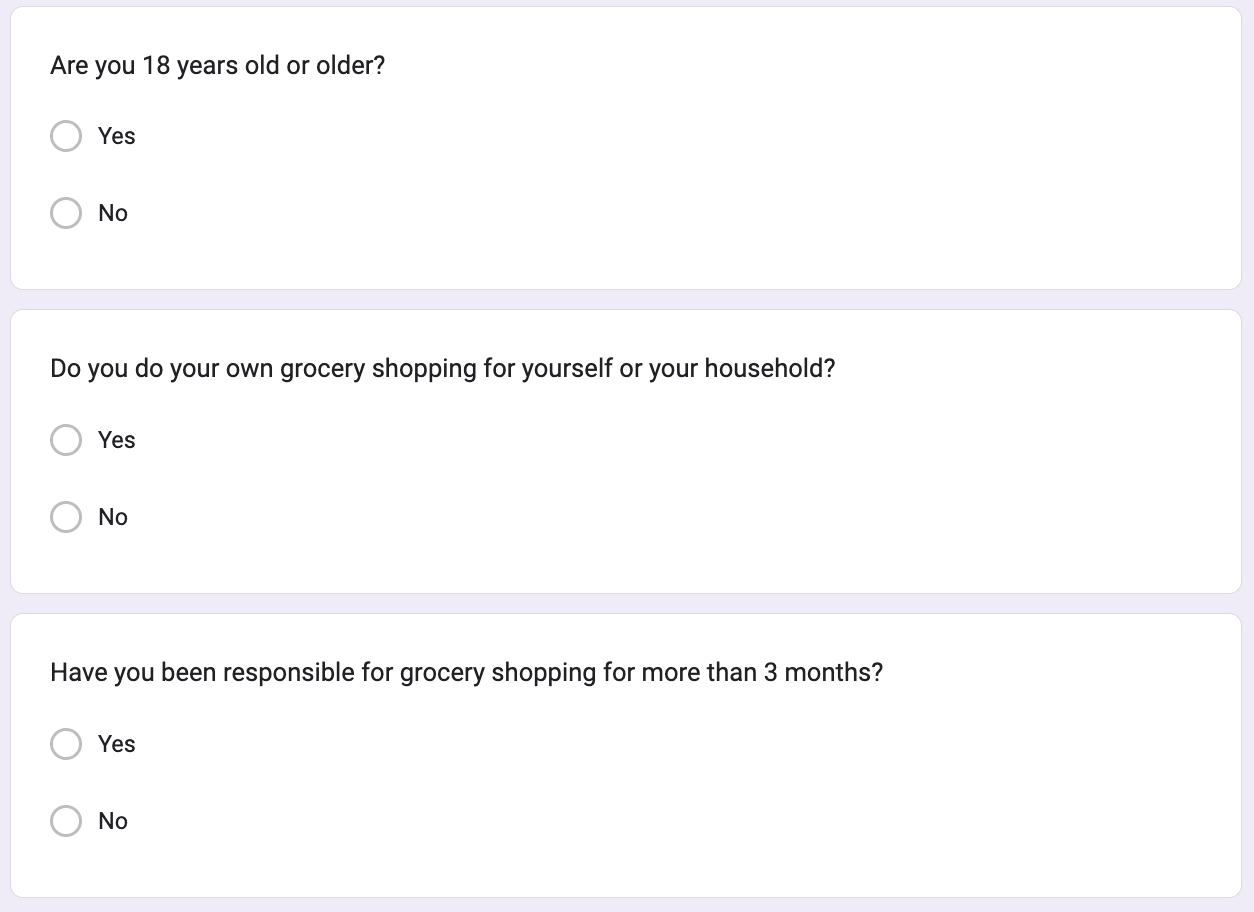Click purple gap between age and grocery cards

click(626, 300)
